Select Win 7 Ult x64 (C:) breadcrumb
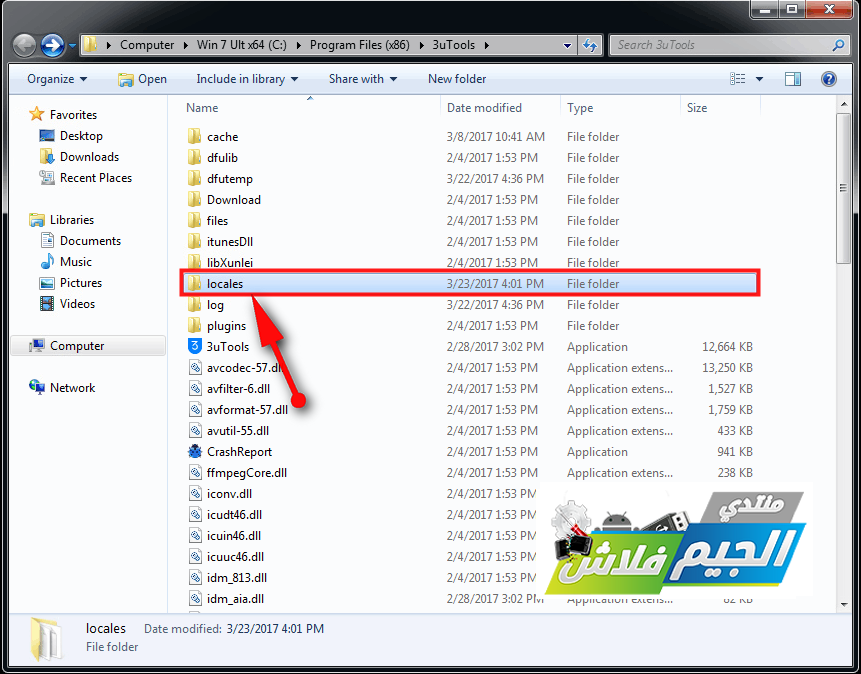 (242, 45)
